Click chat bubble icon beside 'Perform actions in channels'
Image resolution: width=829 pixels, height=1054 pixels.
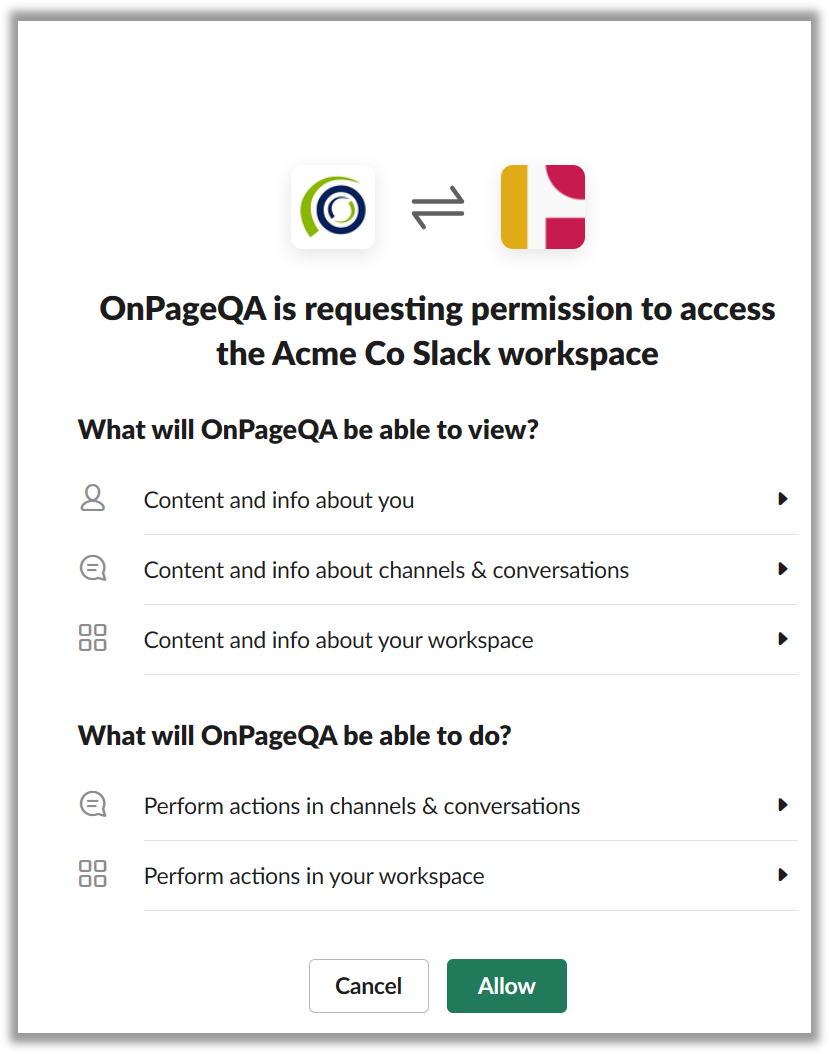point(93,805)
